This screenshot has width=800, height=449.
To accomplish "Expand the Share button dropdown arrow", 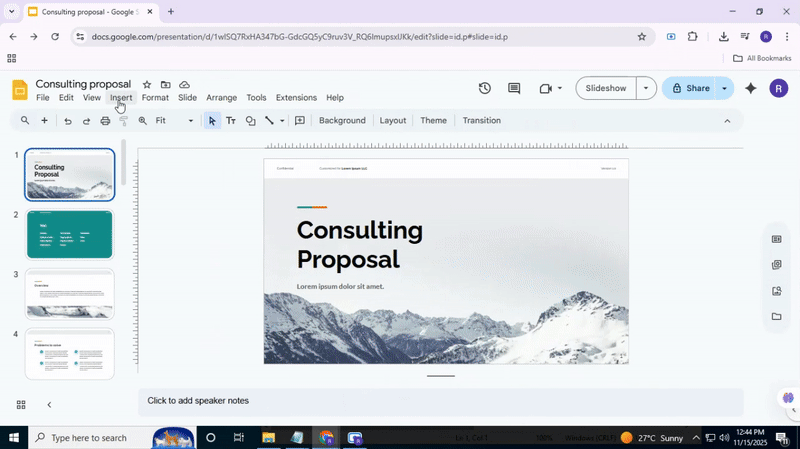I will click(x=724, y=88).
